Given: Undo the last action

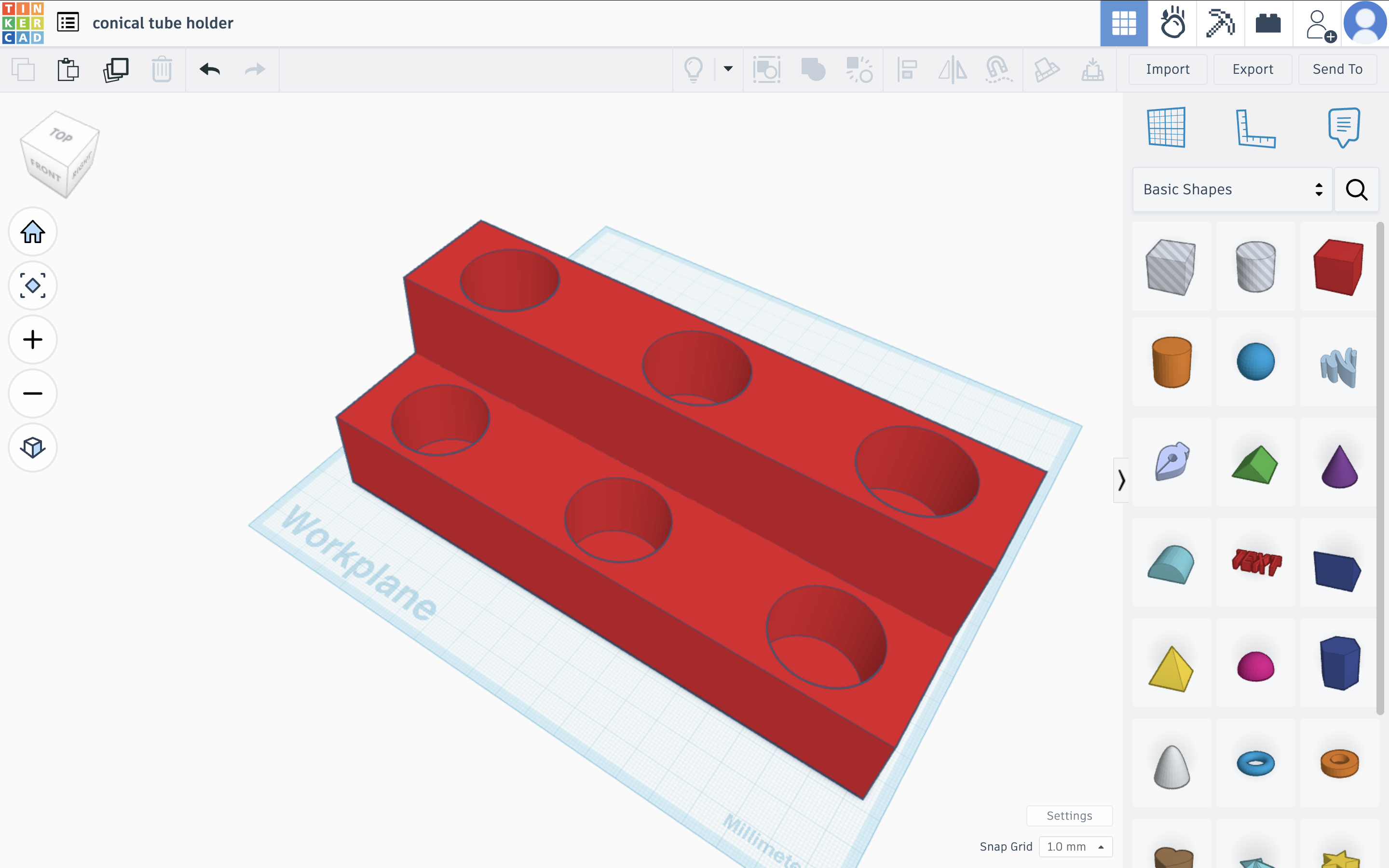Looking at the screenshot, I should [210, 69].
